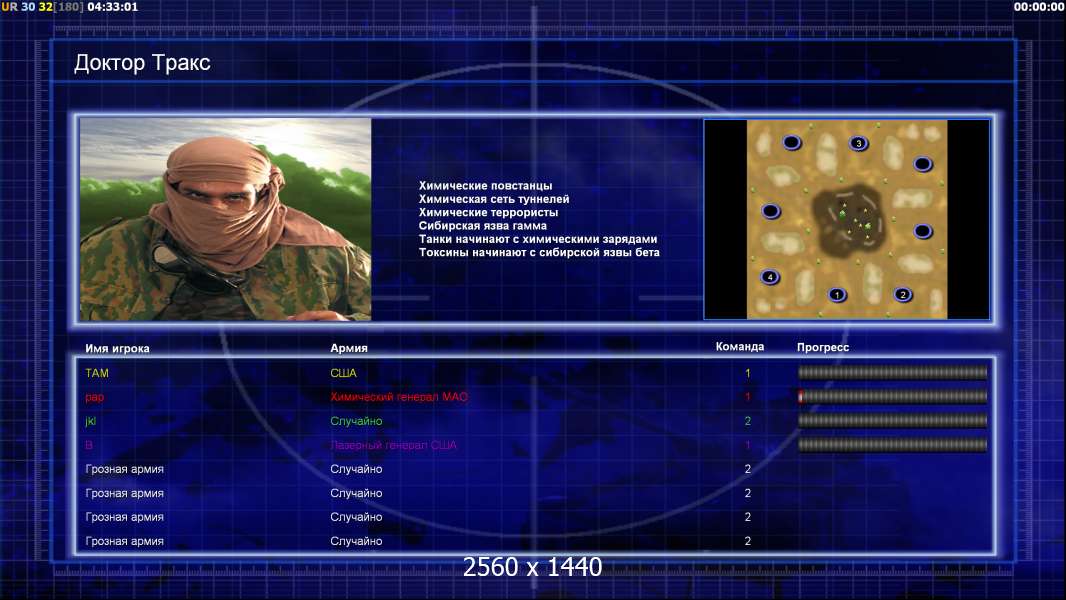This screenshot has width=1066, height=600.
Task: Click the "UR 30 32[180]" overlay counter
Action: 42,7
